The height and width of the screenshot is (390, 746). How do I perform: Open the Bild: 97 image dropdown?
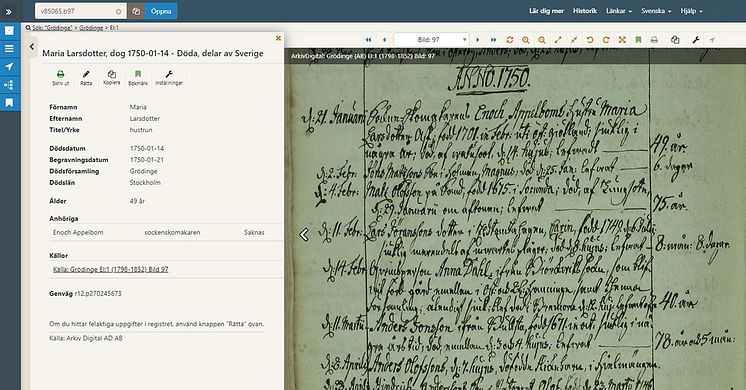[x=432, y=40]
